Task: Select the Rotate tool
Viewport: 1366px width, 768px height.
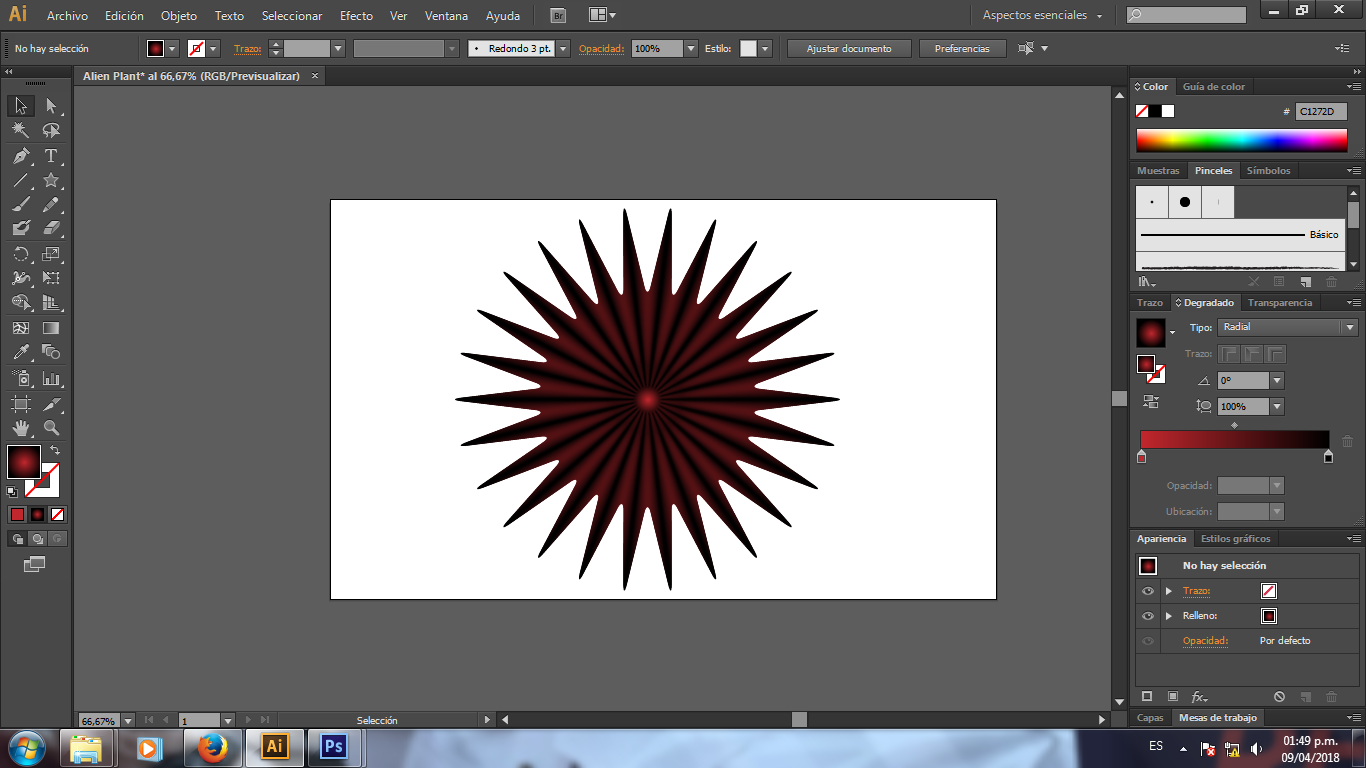Action: click(x=21, y=254)
